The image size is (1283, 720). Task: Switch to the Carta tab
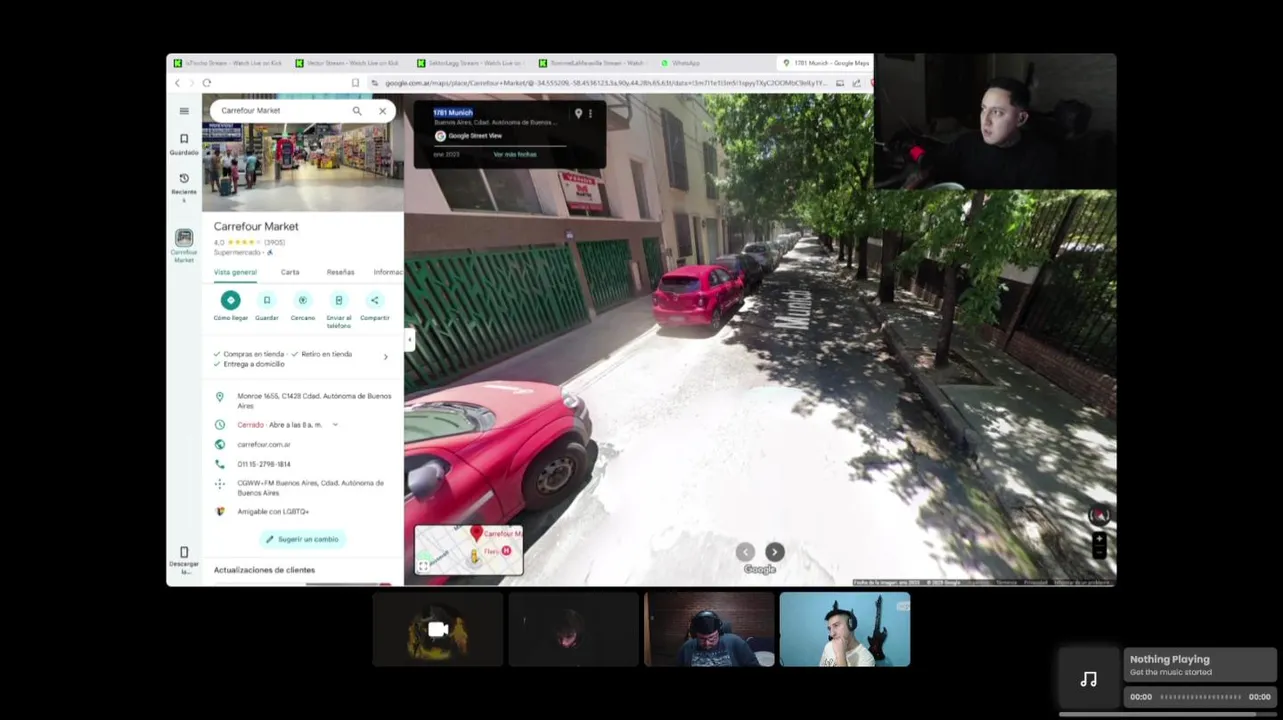coord(290,272)
